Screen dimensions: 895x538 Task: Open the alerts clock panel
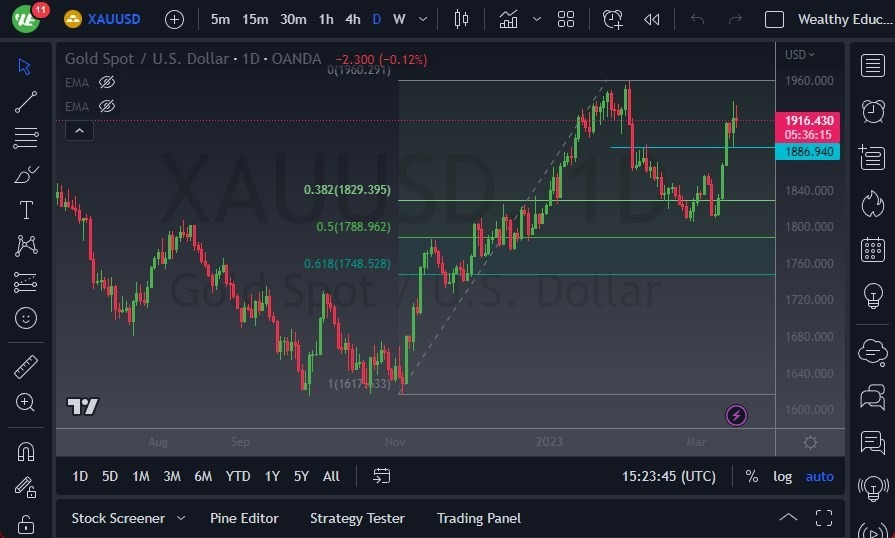pyautogui.click(x=873, y=111)
